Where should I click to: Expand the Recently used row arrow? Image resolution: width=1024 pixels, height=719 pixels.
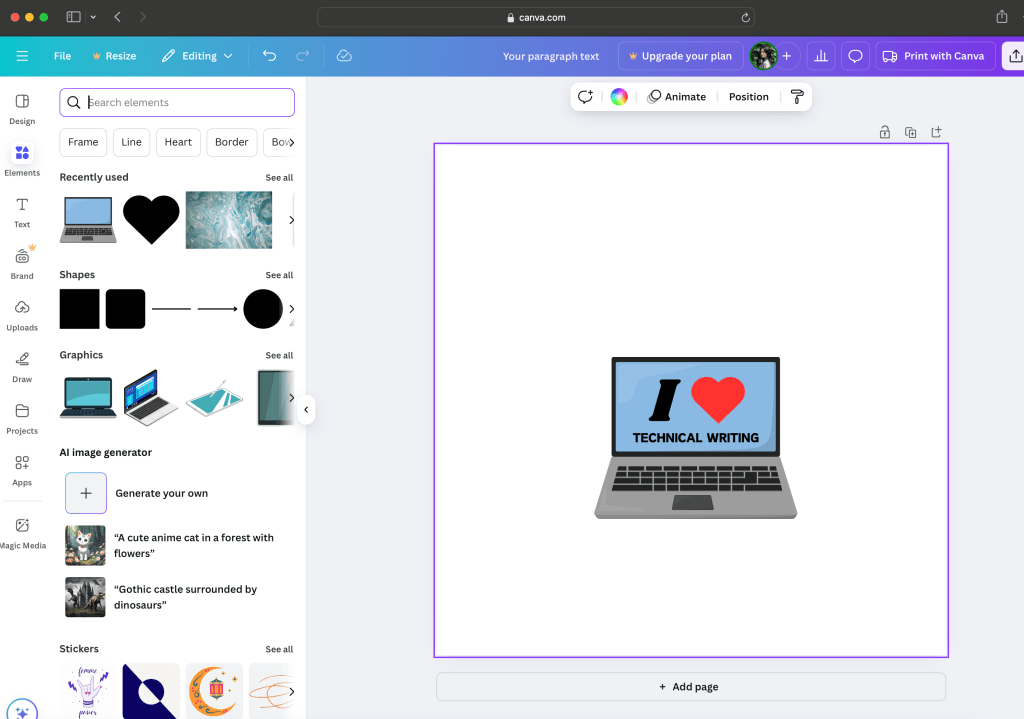pos(291,220)
